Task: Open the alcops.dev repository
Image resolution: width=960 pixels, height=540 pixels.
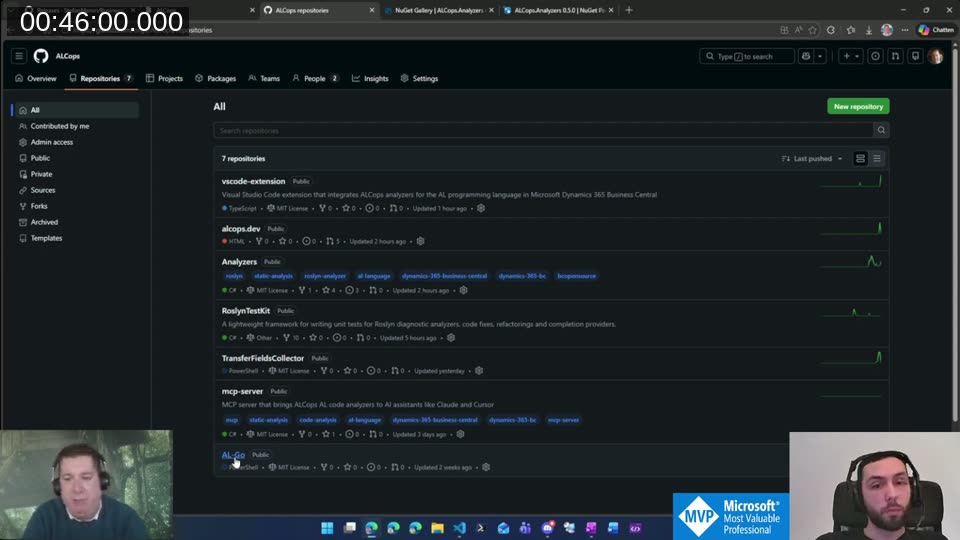Action: [241, 228]
